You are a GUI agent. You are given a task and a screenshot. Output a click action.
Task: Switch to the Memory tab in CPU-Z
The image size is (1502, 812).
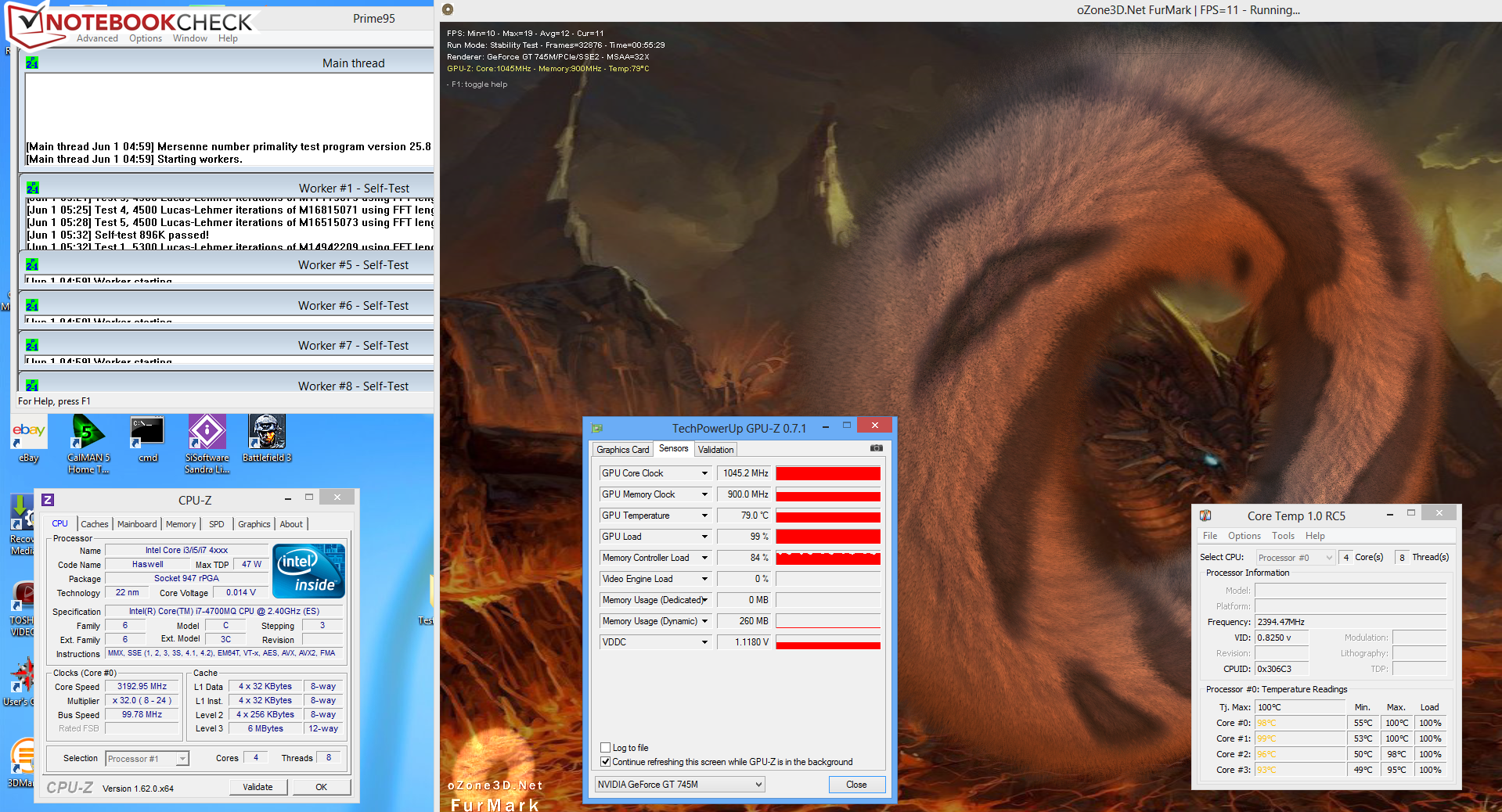[181, 524]
